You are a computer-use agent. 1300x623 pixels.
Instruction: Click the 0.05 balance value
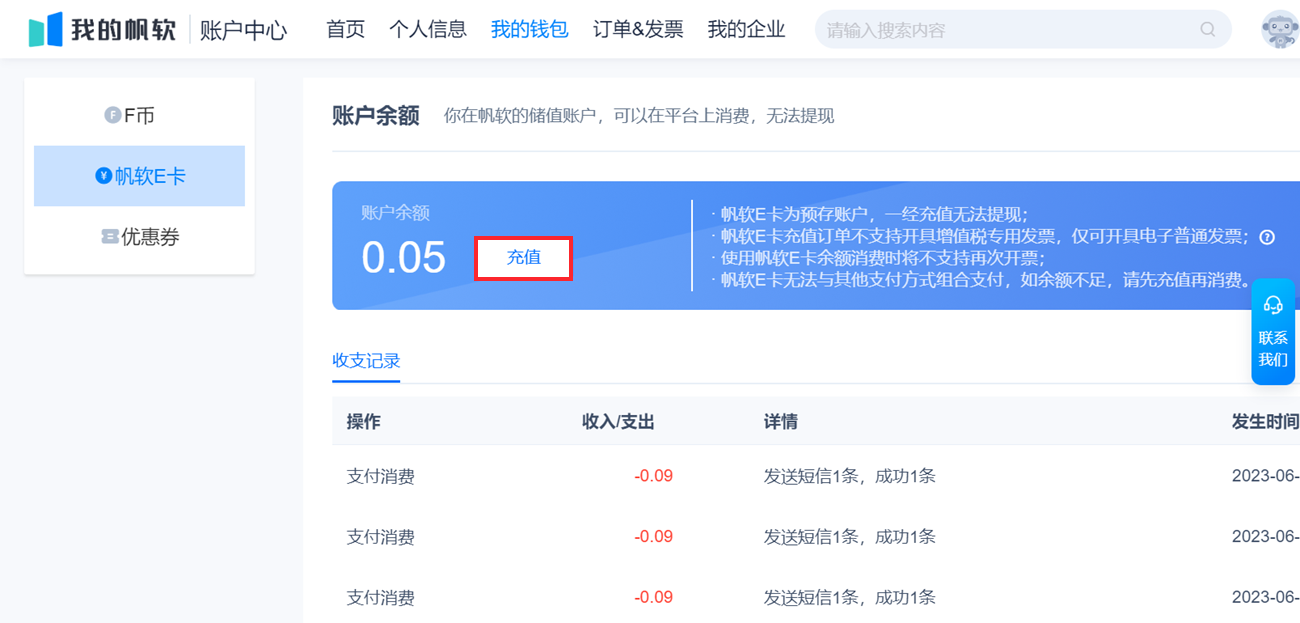404,258
